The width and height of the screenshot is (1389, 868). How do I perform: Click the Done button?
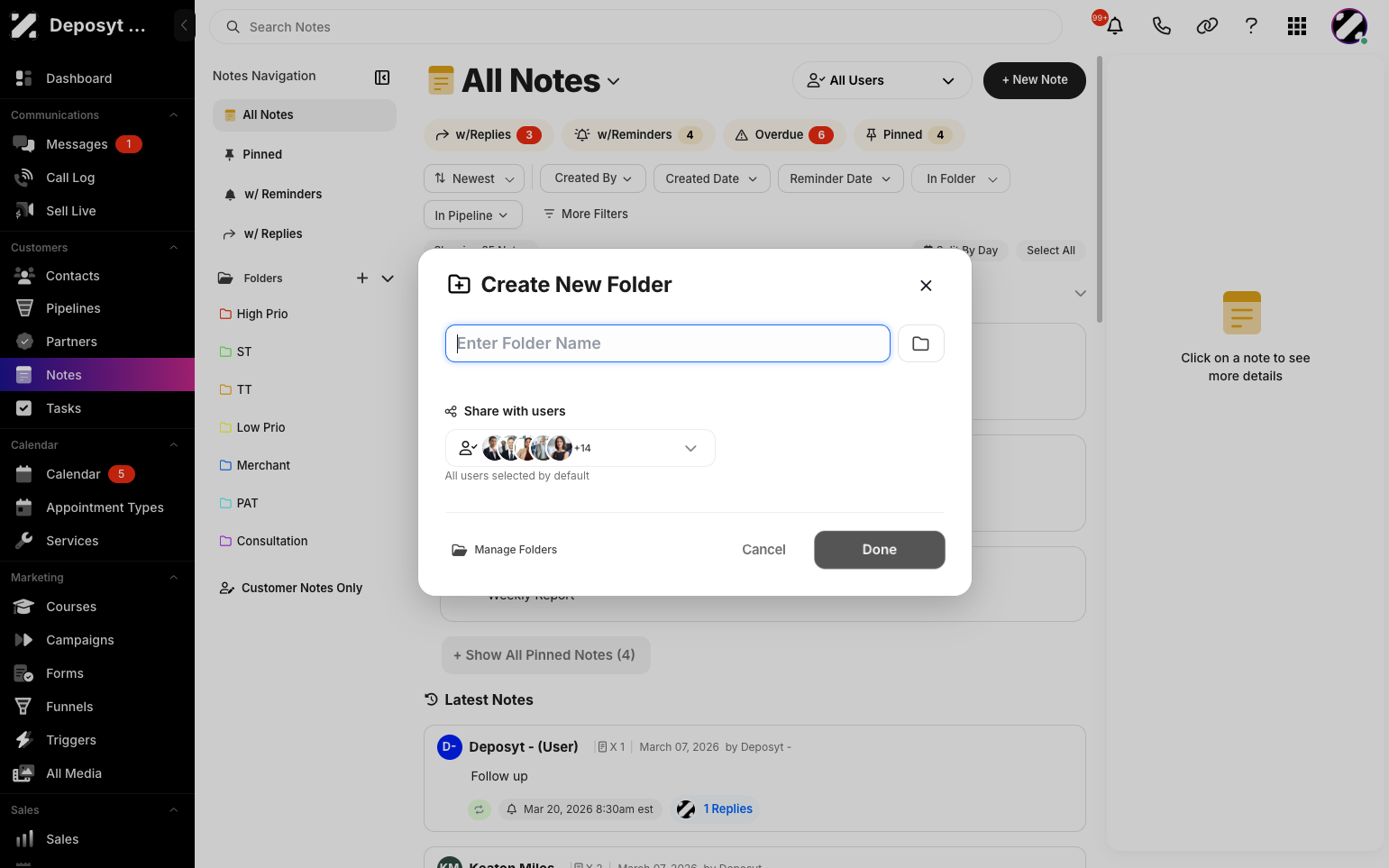(880, 550)
